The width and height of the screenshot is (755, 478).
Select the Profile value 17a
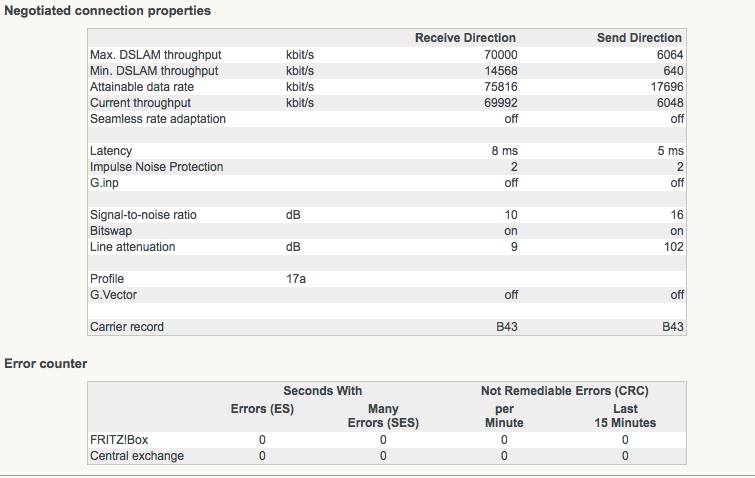coord(296,279)
